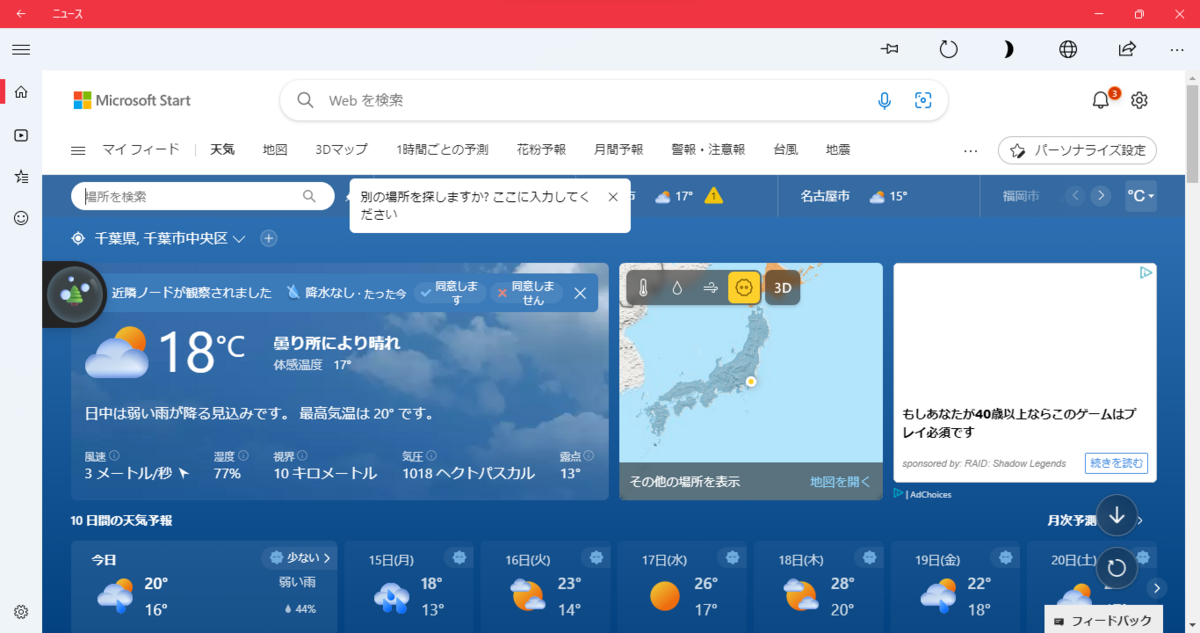Open 17日(水) sunny forecast card

(682, 587)
